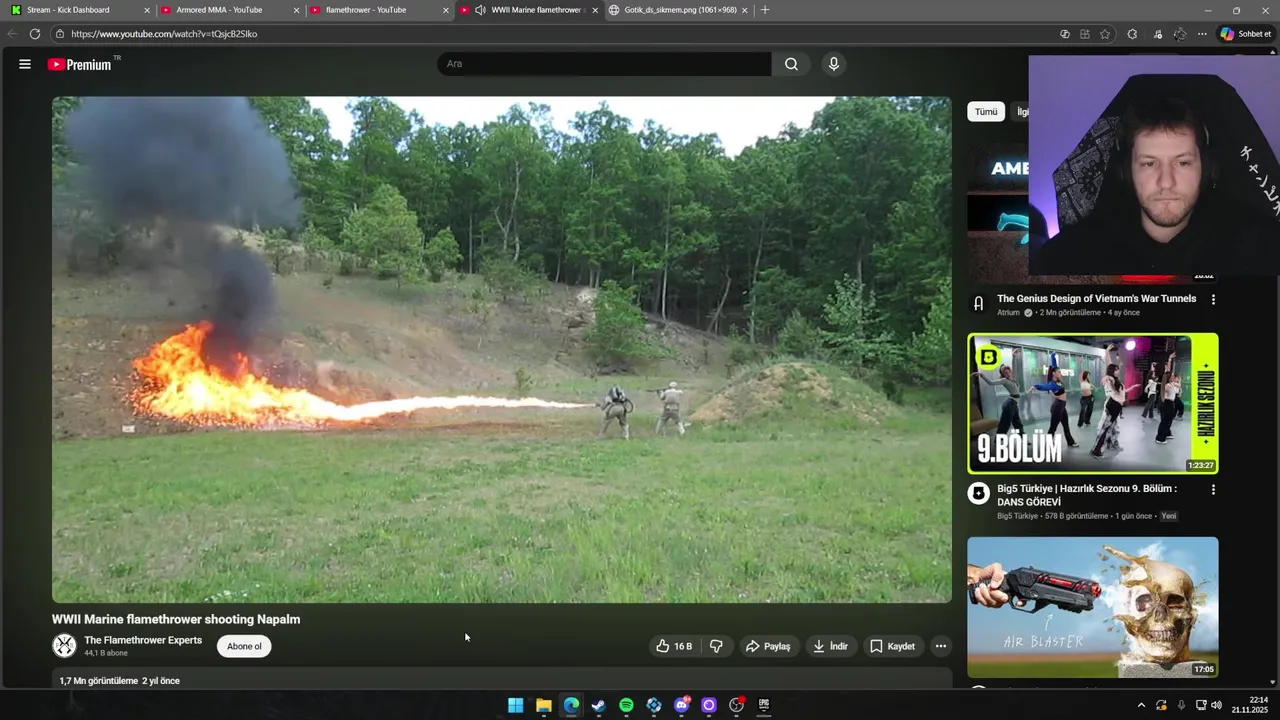The image size is (1280, 720).
Task: Open browser extensions puzzle icon
Action: click(x=1132, y=34)
